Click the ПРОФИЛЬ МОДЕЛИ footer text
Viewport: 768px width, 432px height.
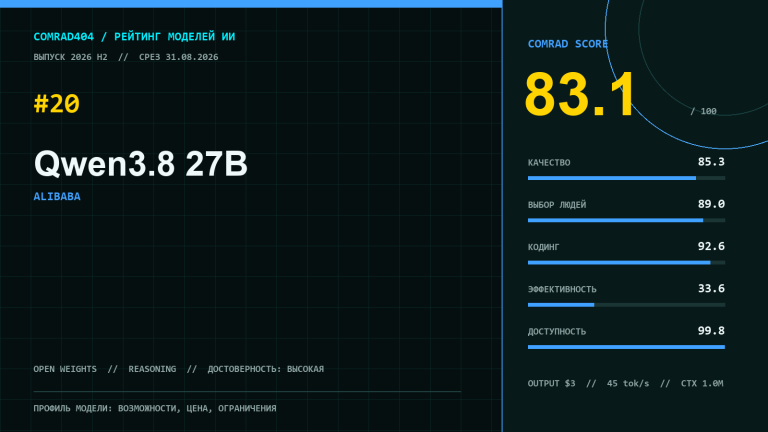[155, 408]
